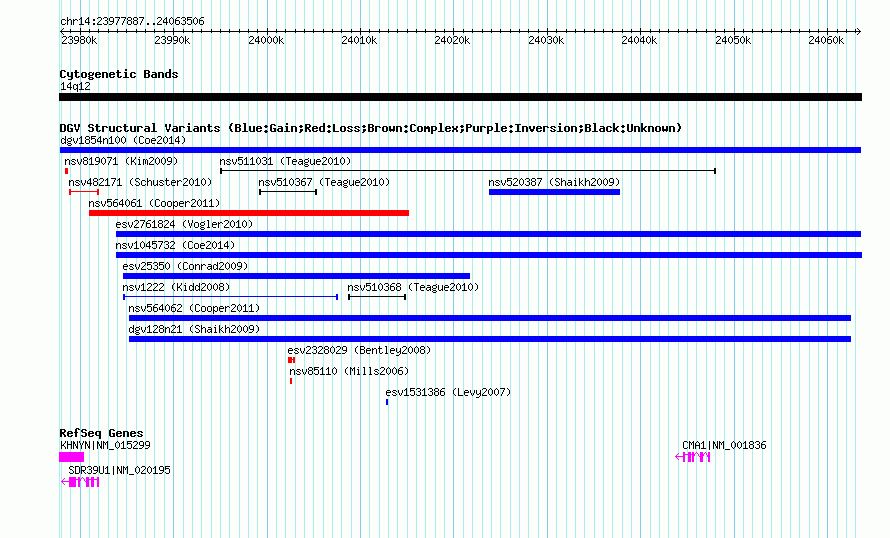The image size is (890, 538).
Task: Click the 24030k ruler tick label
Action: coord(546,40)
